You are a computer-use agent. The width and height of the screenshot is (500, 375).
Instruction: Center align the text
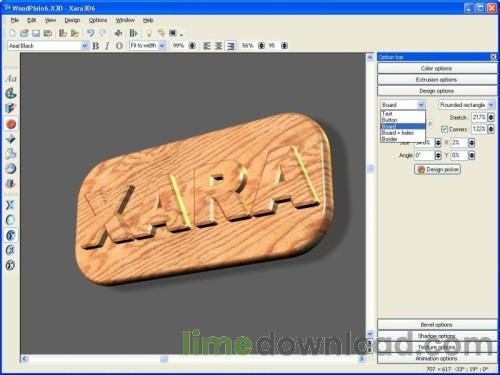[218, 46]
